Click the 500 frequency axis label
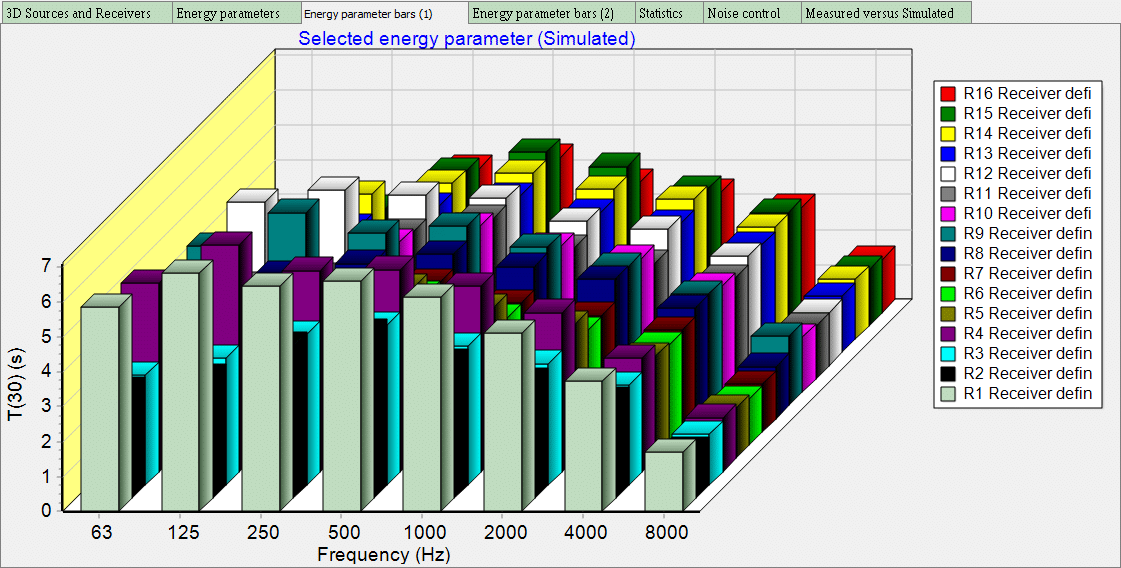This screenshot has height=568, width=1121. [x=345, y=533]
